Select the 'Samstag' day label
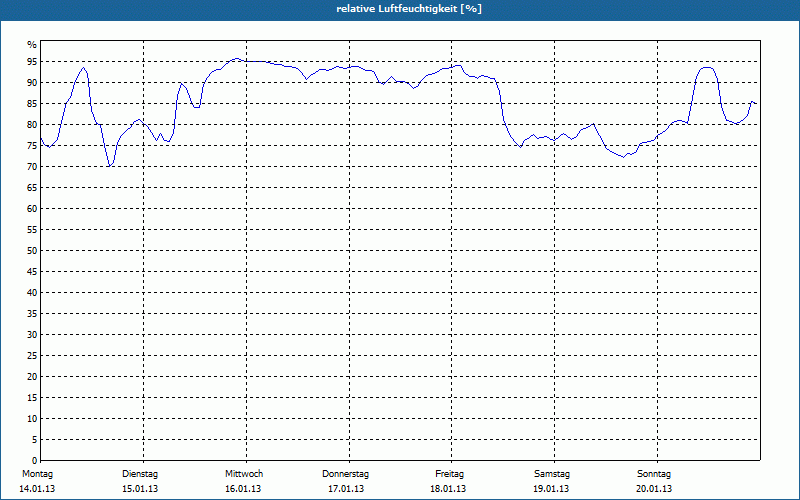Image resolution: width=800 pixels, height=500 pixels. (x=552, y=474)
